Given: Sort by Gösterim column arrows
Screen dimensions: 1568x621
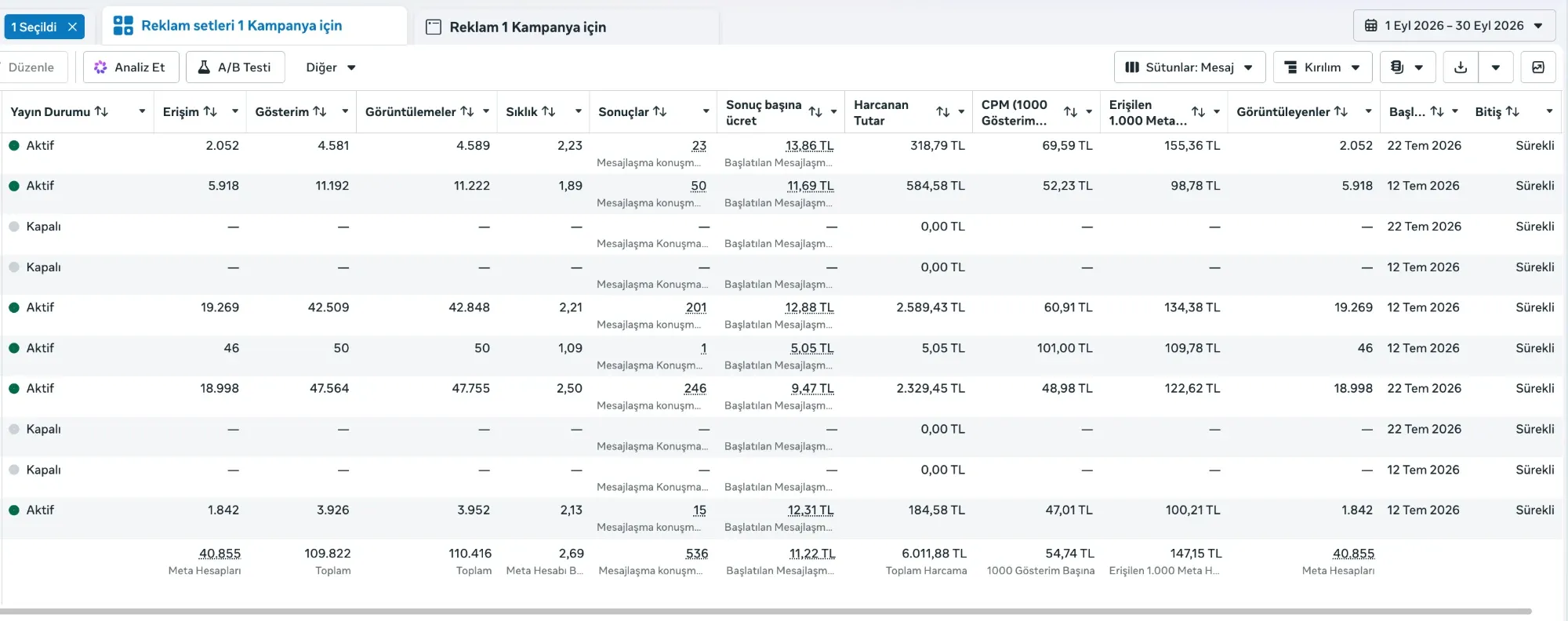Looking at the screenshot, I should pyautogui.click(x=319, y=111).
